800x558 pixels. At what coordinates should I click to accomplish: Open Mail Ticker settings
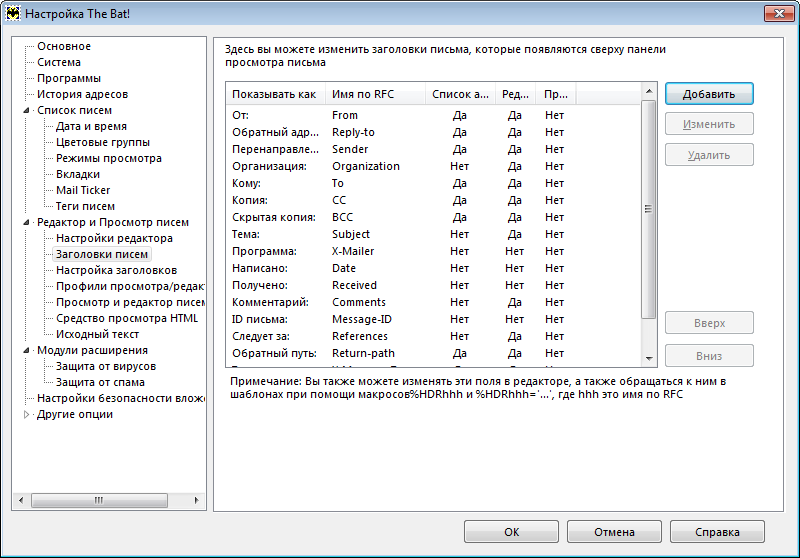(x=83, y=190)
